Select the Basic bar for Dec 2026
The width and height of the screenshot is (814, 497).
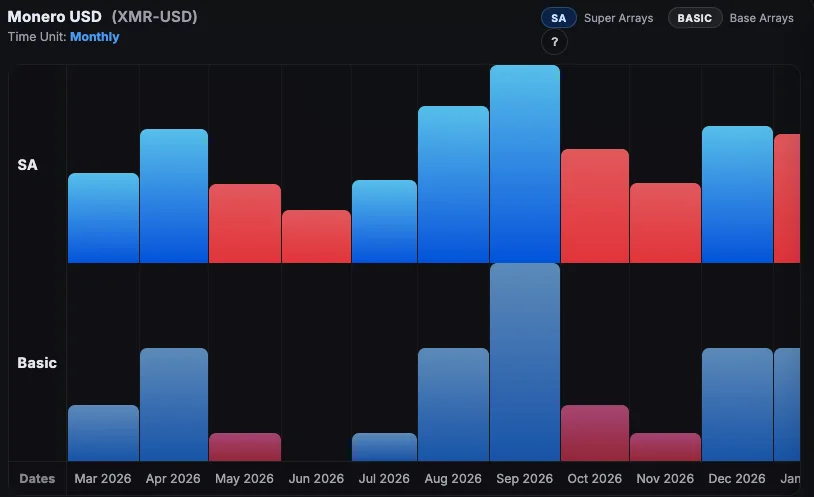pos(737,404)
